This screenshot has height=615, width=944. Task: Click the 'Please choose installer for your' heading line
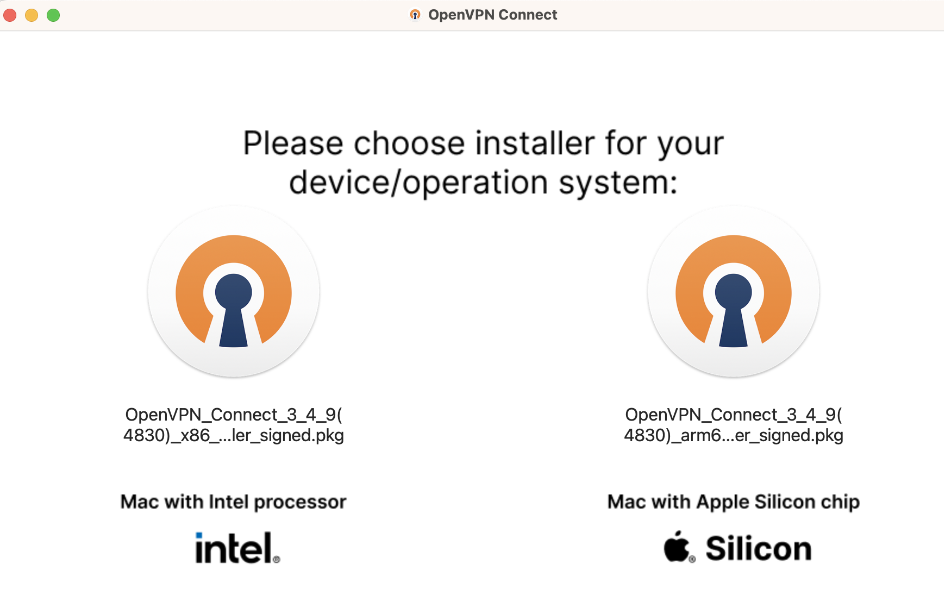pos(483,143)
